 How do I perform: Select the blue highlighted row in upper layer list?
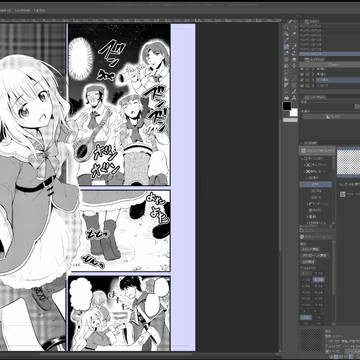tap(329, 54)
